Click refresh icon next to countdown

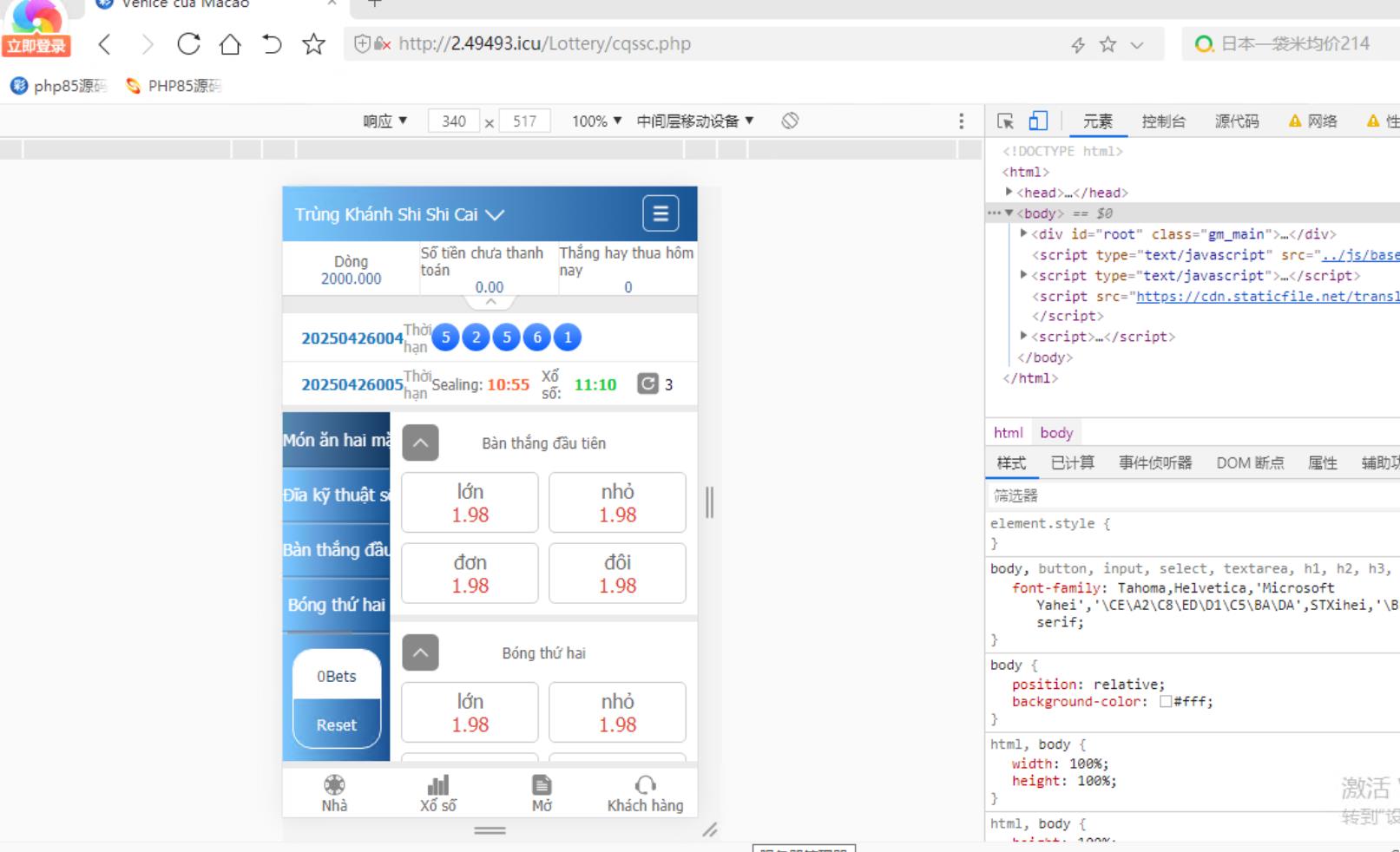(647, 383)
